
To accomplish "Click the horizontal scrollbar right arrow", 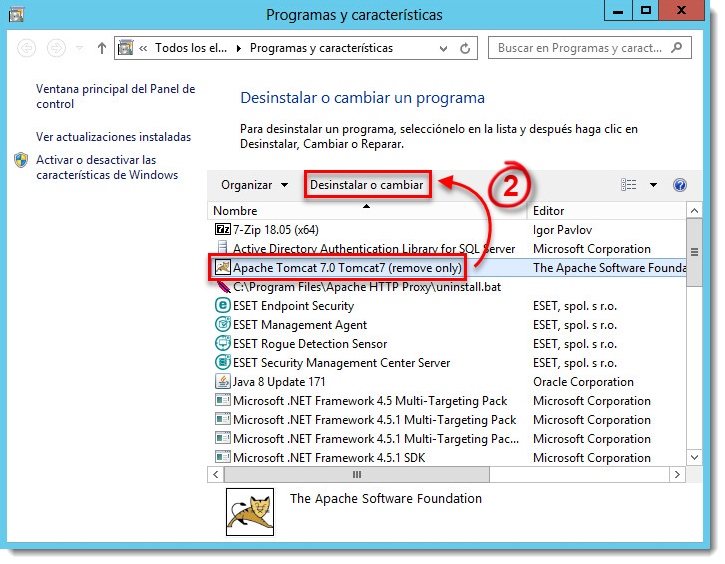I will tap(677, 474).
